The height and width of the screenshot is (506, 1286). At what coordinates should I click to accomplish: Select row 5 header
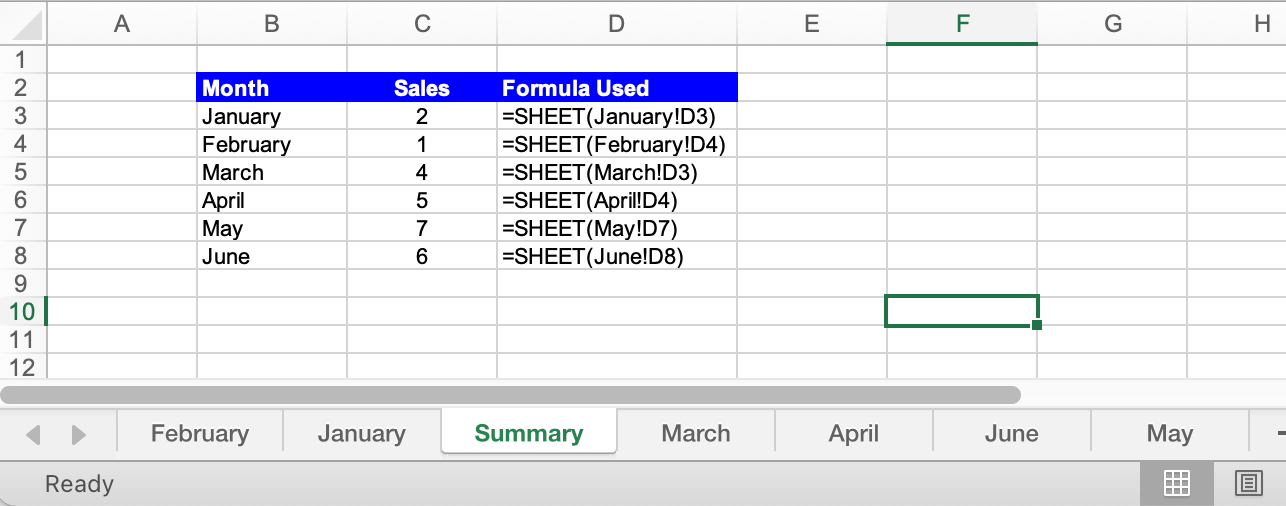coord(23,172)
